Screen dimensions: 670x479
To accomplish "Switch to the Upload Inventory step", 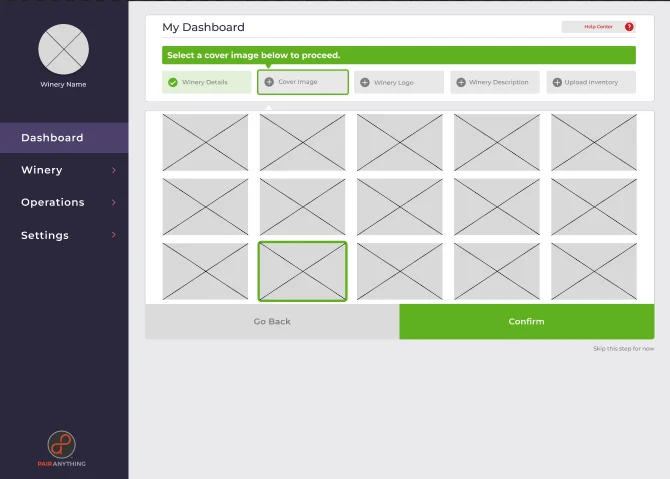I will coord(591,82).
